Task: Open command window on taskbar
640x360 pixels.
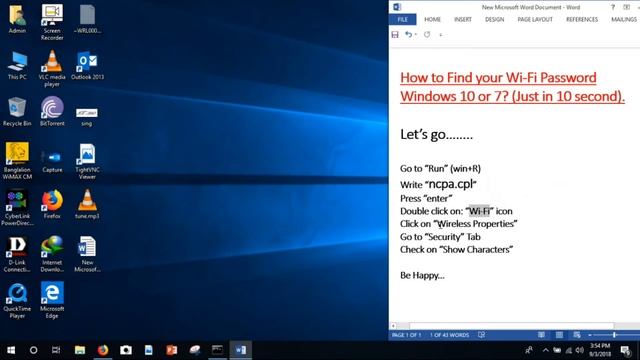Action: click(217, 350)
